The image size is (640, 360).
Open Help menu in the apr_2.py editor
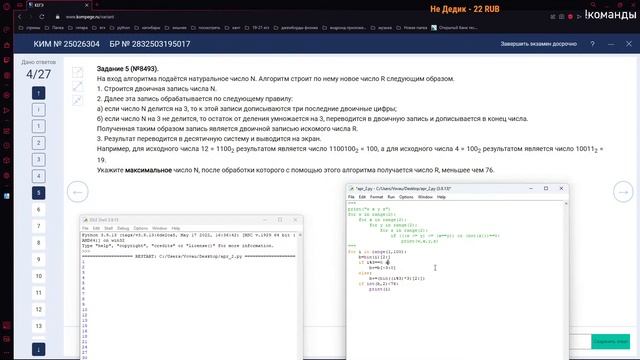point(441,197)
